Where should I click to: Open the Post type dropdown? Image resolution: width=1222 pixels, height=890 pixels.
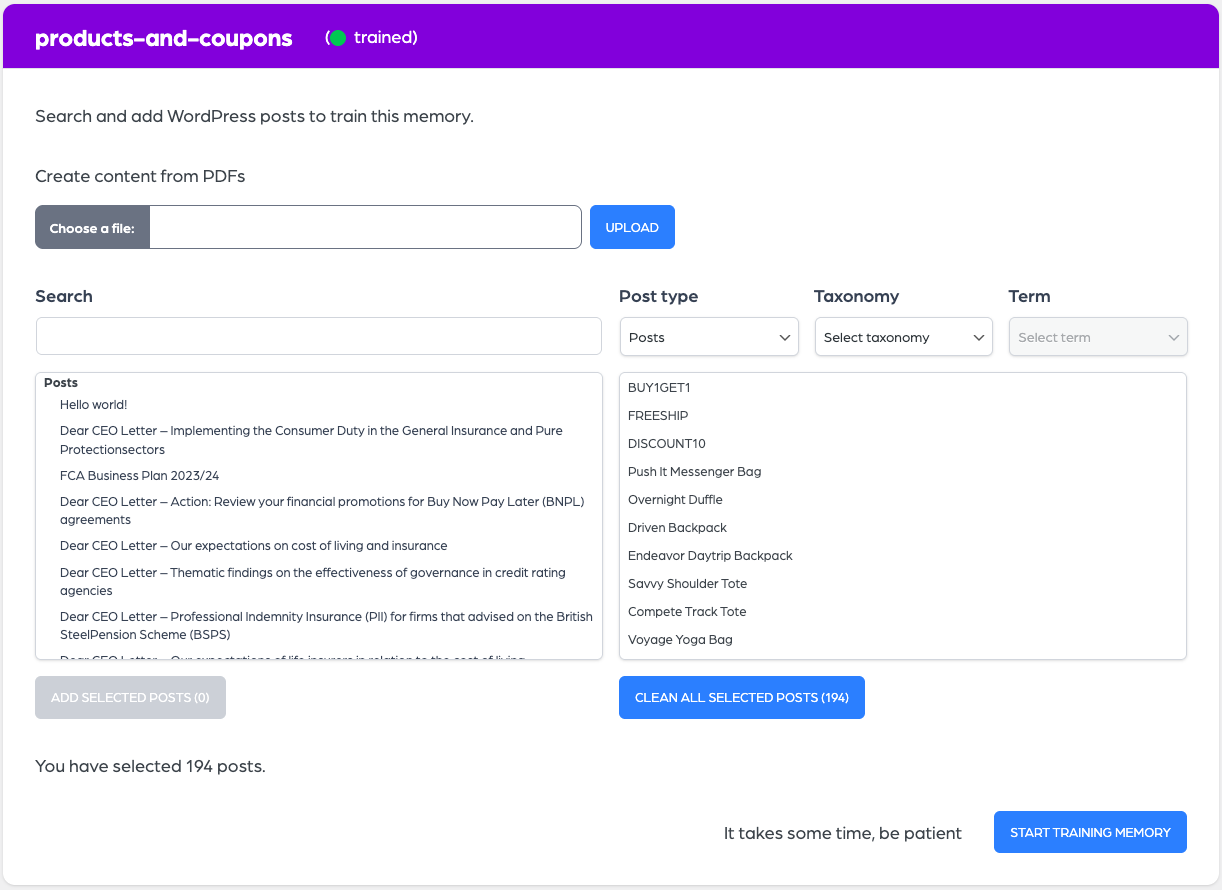point(709,337)
